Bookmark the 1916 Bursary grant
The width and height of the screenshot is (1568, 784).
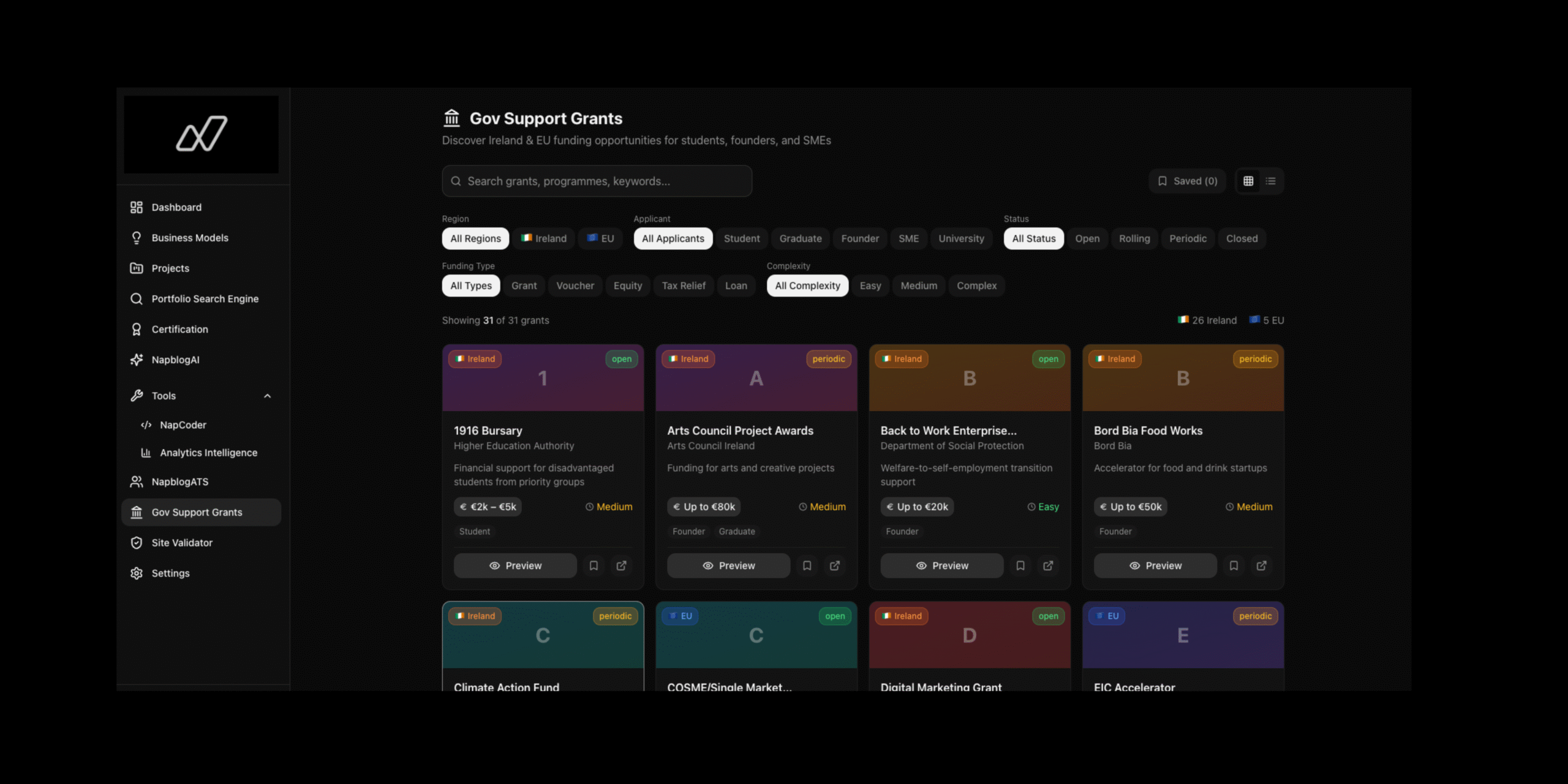click(594, 566)
